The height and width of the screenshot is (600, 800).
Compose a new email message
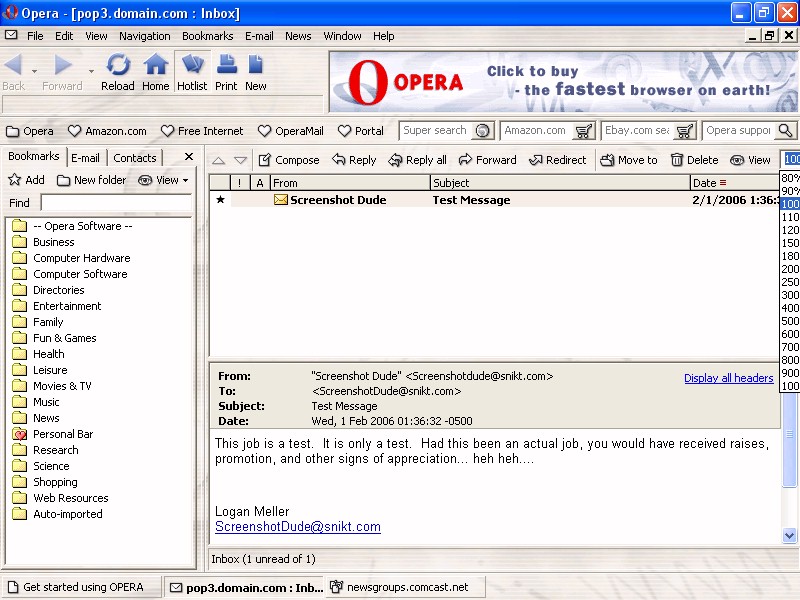click(289, 160)
